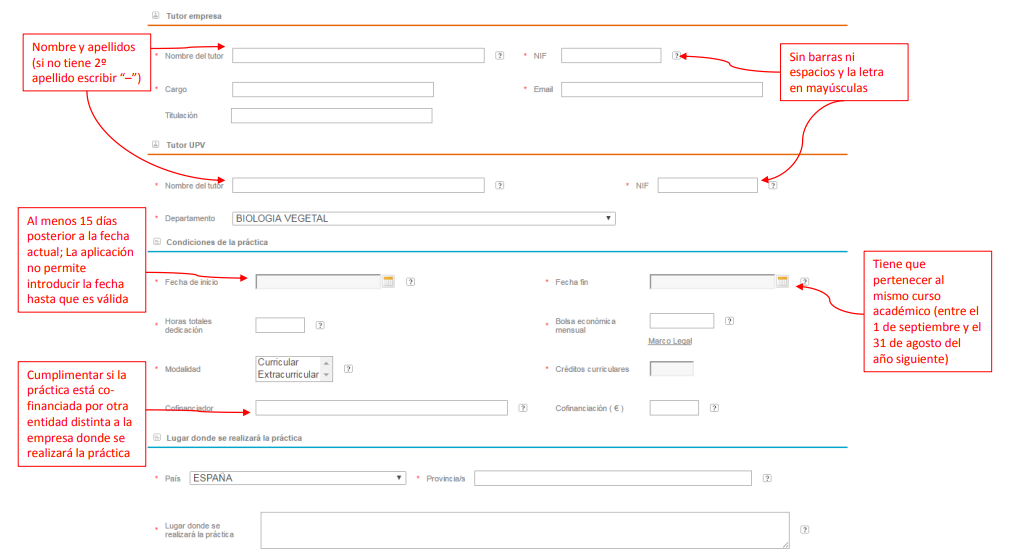
Task: Click help icon beside Tutor empresa NIF
Action: (x=677, y=56)
